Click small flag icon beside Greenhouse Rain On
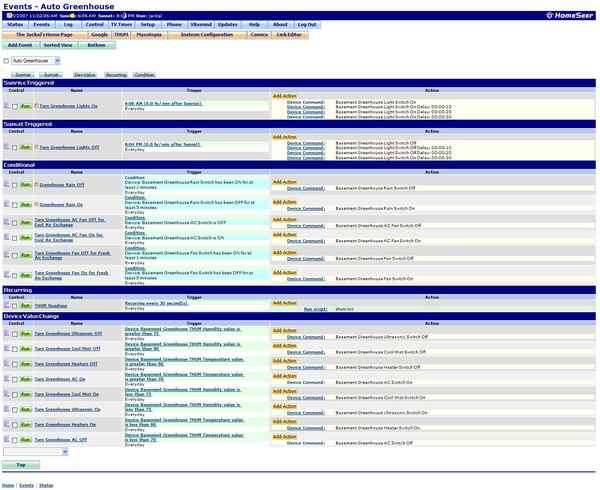Image resolution: width=600 pixels, height=490 pixels. pos(37,205)
